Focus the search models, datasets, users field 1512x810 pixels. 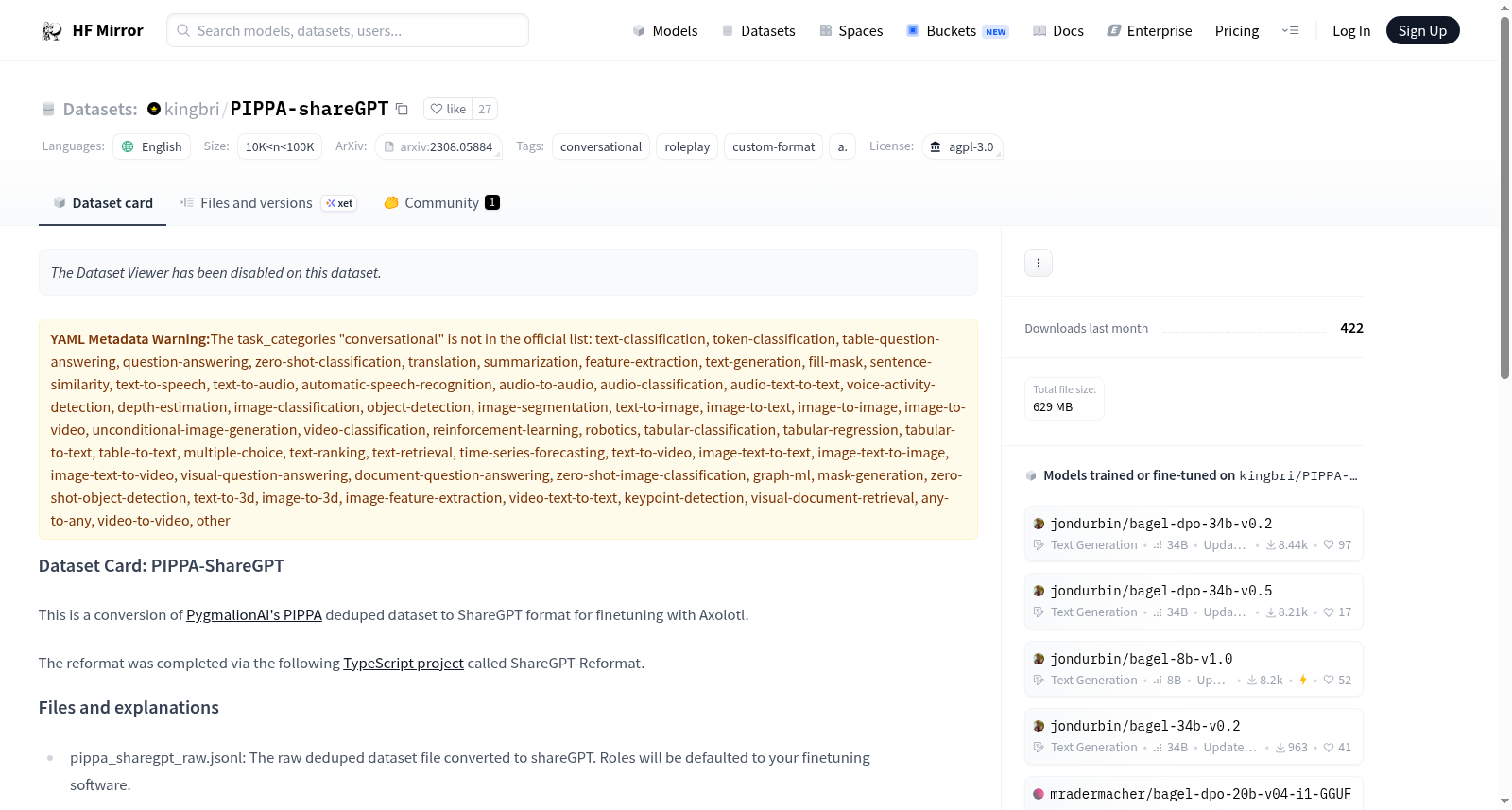click(348, 30)
